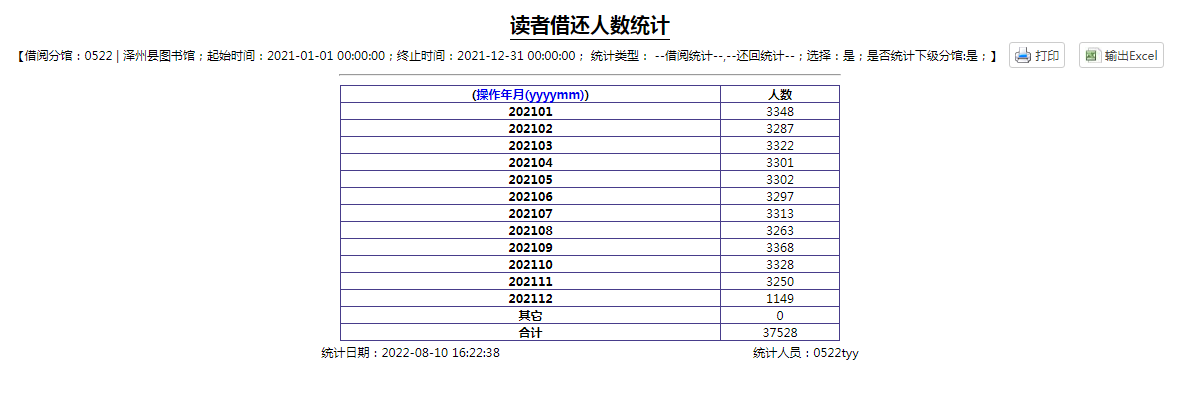Click the 0 value in 其它 row
1194x398 pixels.
[780, 315]
